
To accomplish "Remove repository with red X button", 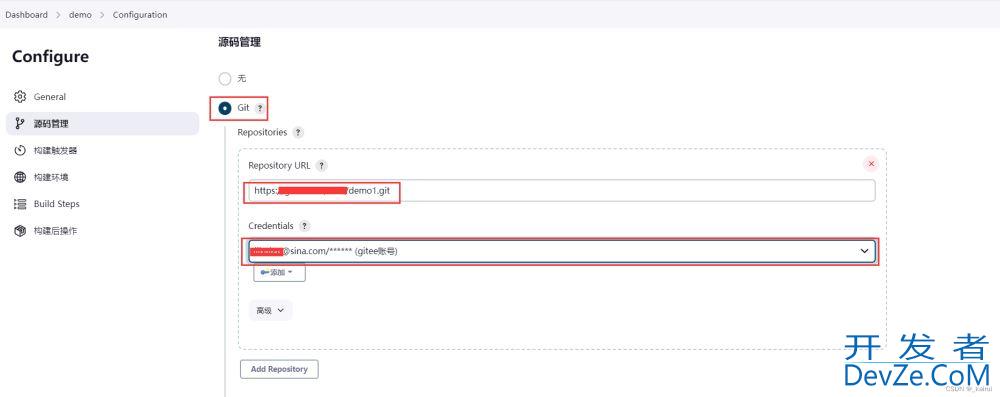I will click(871, 164).
